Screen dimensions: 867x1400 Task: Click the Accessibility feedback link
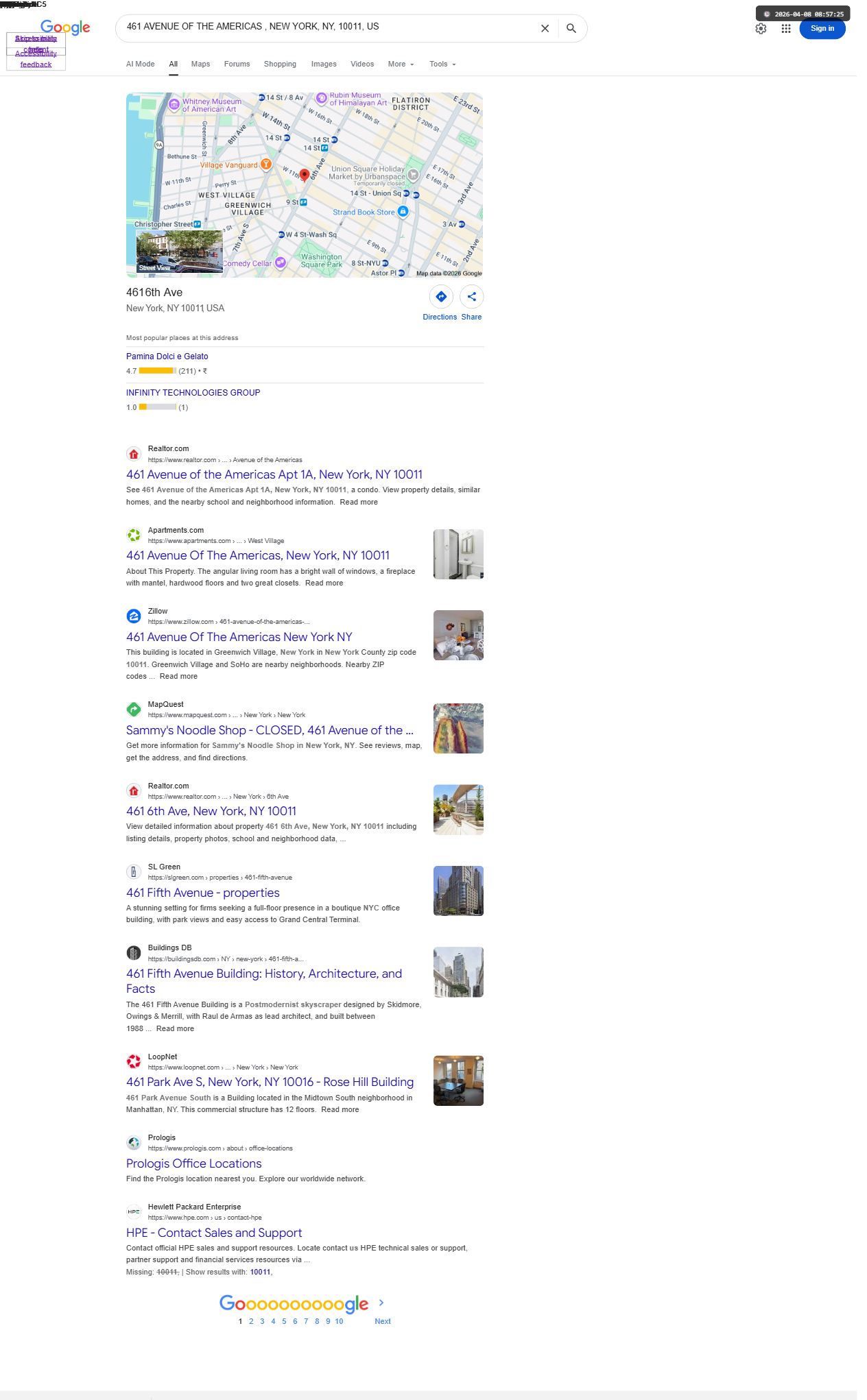[36, 59]
